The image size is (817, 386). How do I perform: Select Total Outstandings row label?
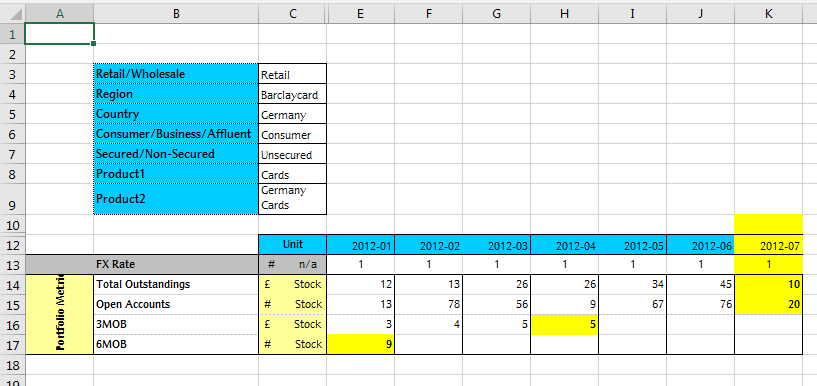tap(176, 285)
